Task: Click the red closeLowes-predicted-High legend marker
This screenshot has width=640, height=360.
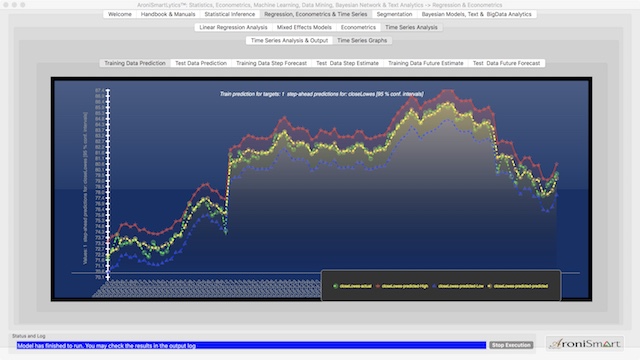Action: pyautogui.click(x=378, y=286)
